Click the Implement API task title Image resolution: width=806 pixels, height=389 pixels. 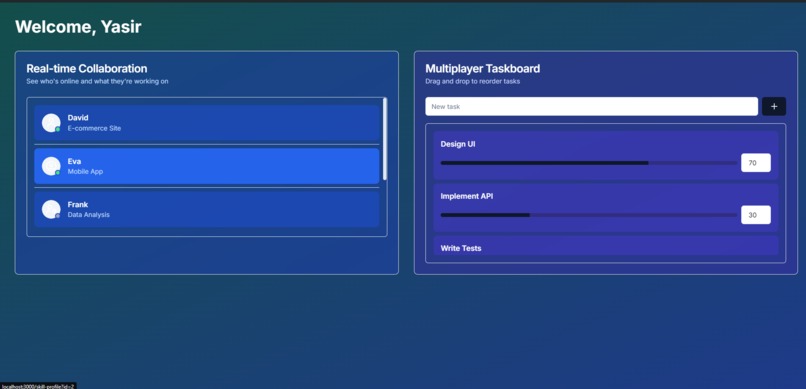(x=467, y=196)
